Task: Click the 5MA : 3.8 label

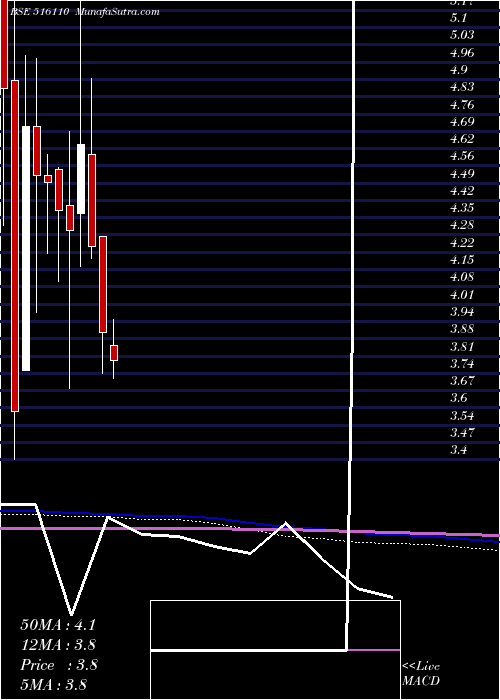Action: [x=54, y=684]
